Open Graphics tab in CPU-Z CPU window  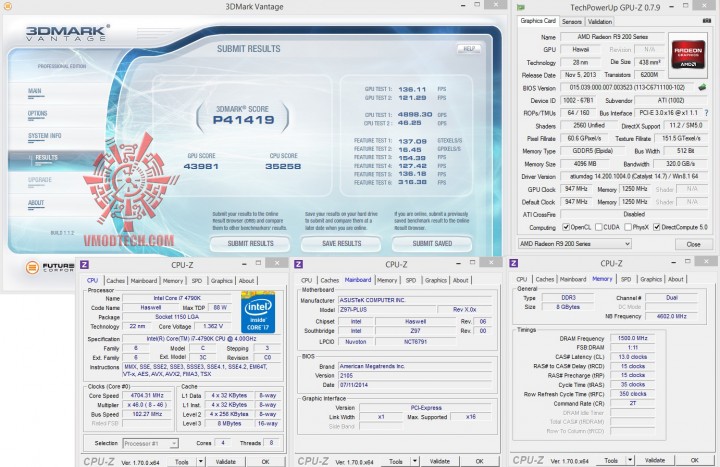pos(222,281)
